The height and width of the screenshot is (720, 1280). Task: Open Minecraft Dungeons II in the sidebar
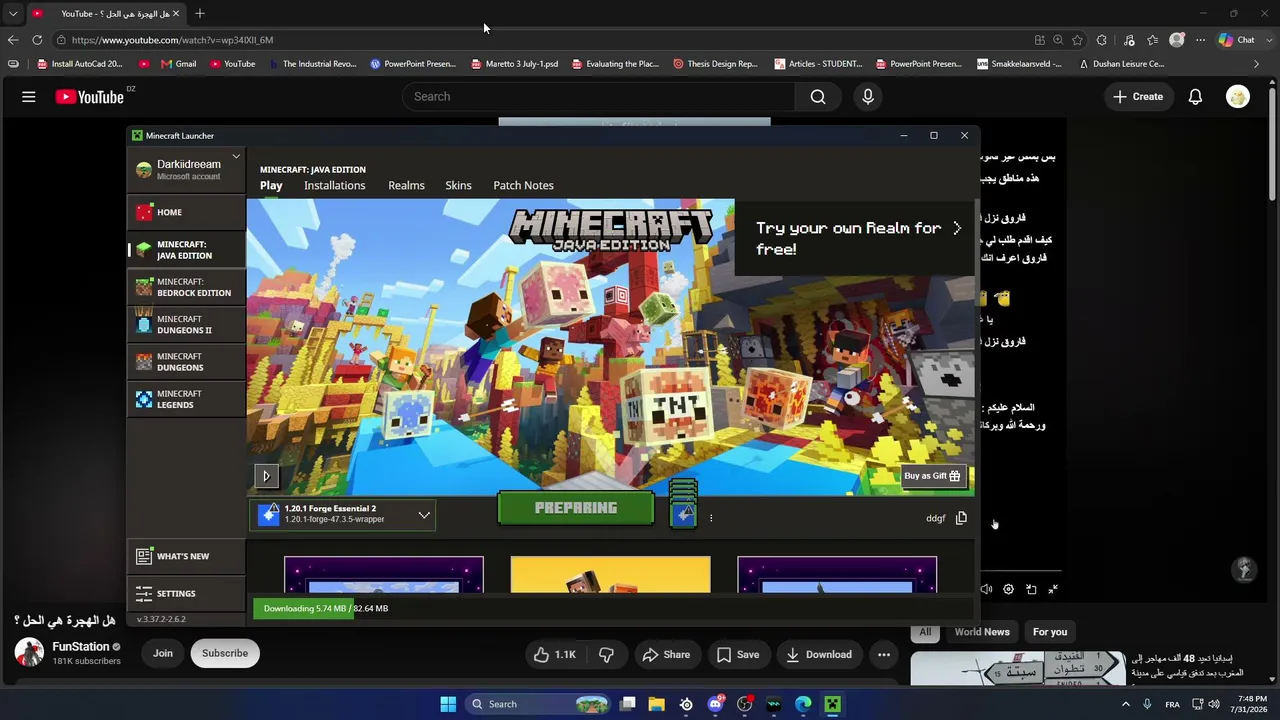(186, 324)
